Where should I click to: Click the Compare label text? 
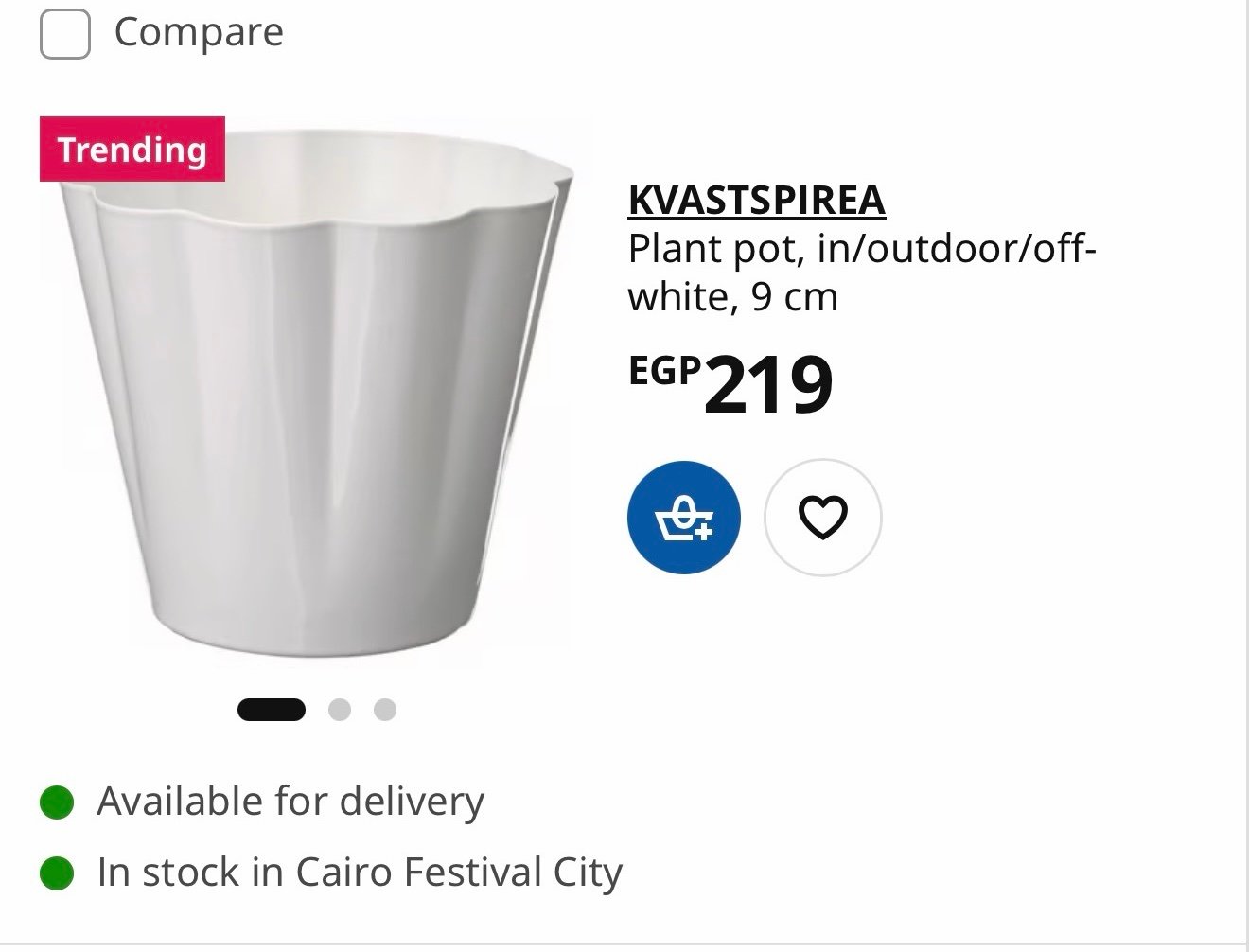click(199, 32)
